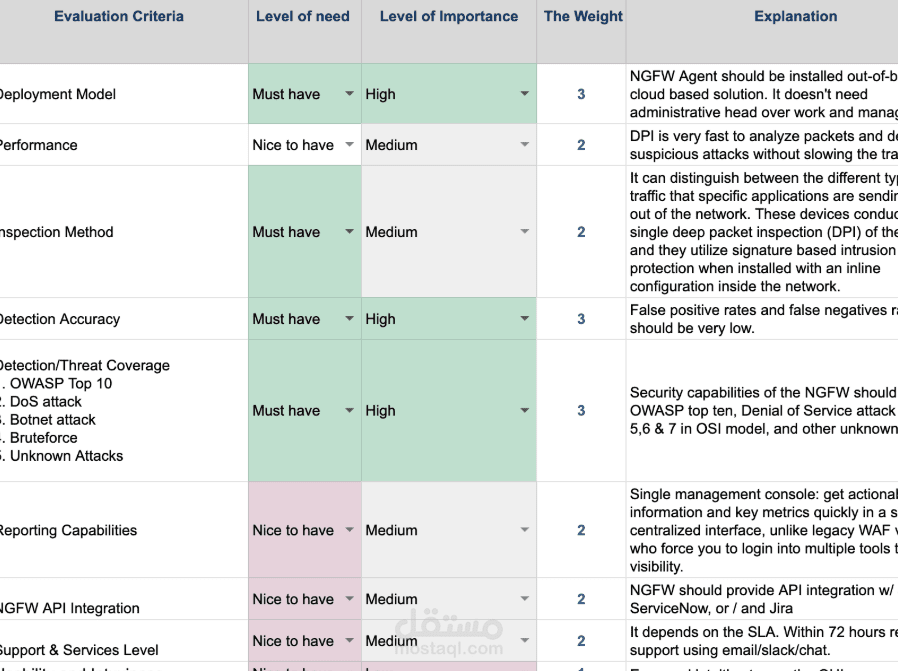Expand Level of need dropdown for Detection Accuracy
This screenshot has height=671, width=898.
point(349,319)
